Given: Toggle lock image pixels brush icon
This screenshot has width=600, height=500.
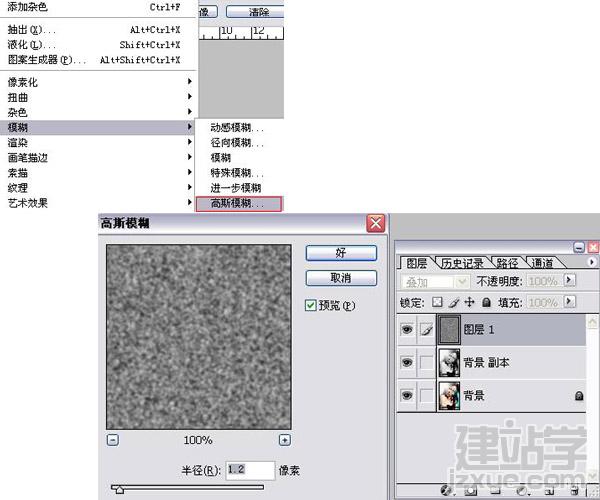Looking at the screenshot, I should click(453, 303).
